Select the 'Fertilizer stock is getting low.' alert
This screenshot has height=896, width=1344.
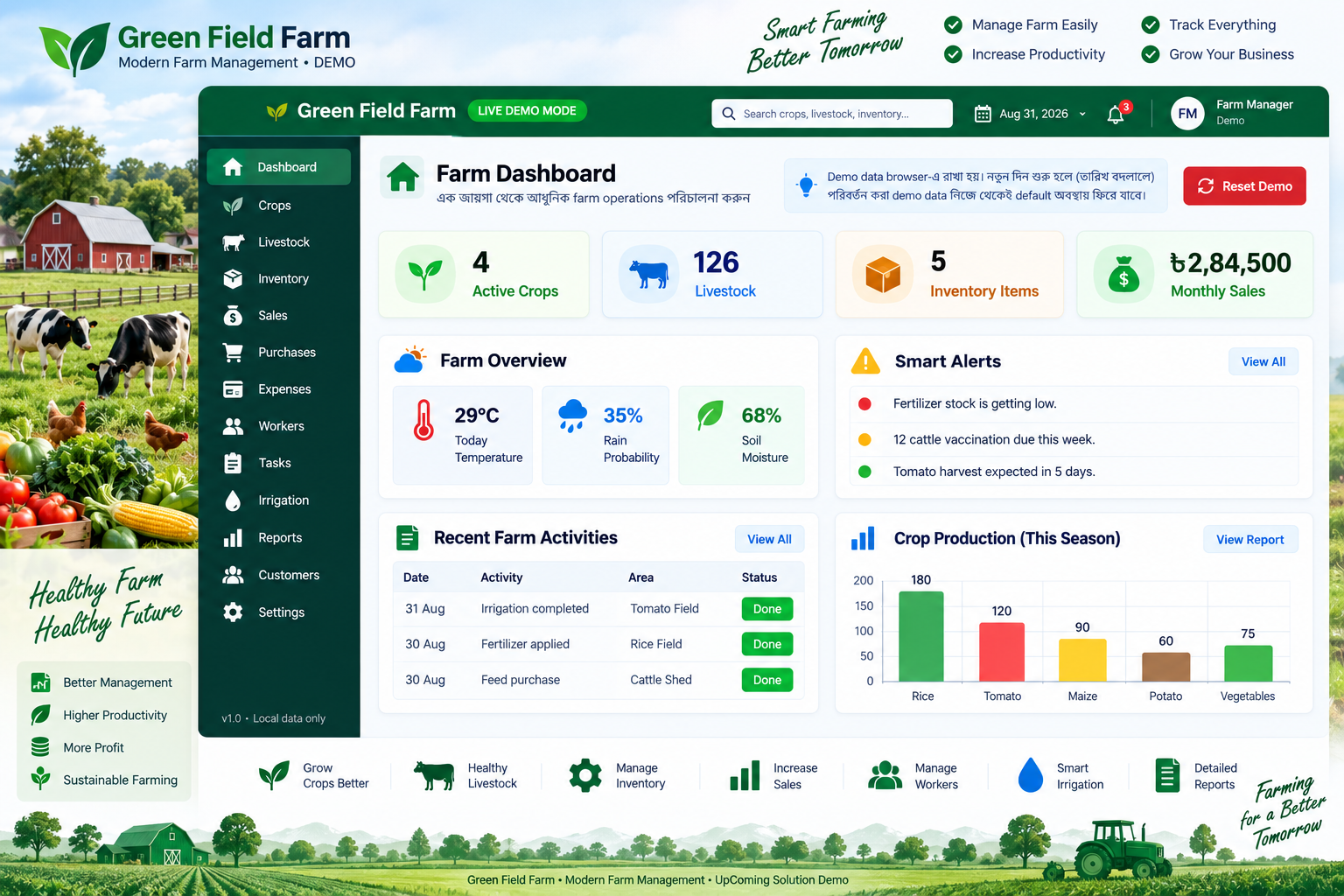coord(1074,404)
